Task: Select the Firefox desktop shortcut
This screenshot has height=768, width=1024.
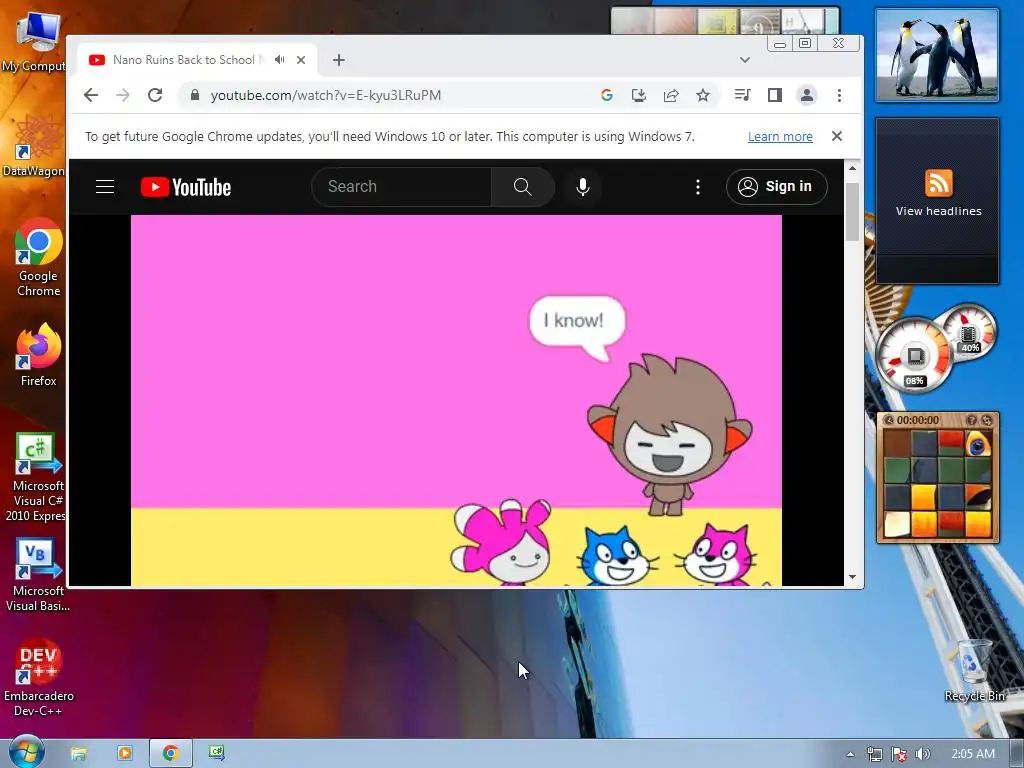Action: [39, 356]
